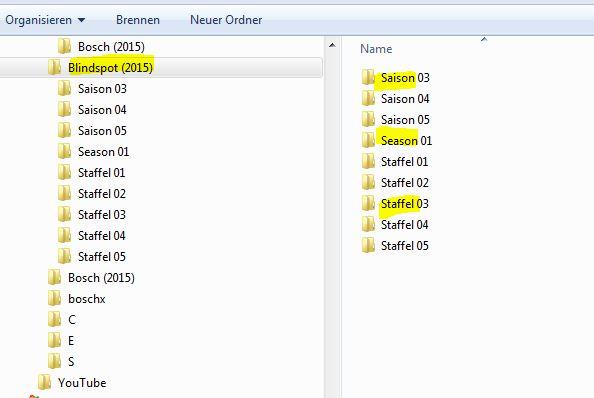The width and height of the screenshot is (594, 398).
Task: Select Staffel 03 in the file list
Action: click(x=405, y=204)
